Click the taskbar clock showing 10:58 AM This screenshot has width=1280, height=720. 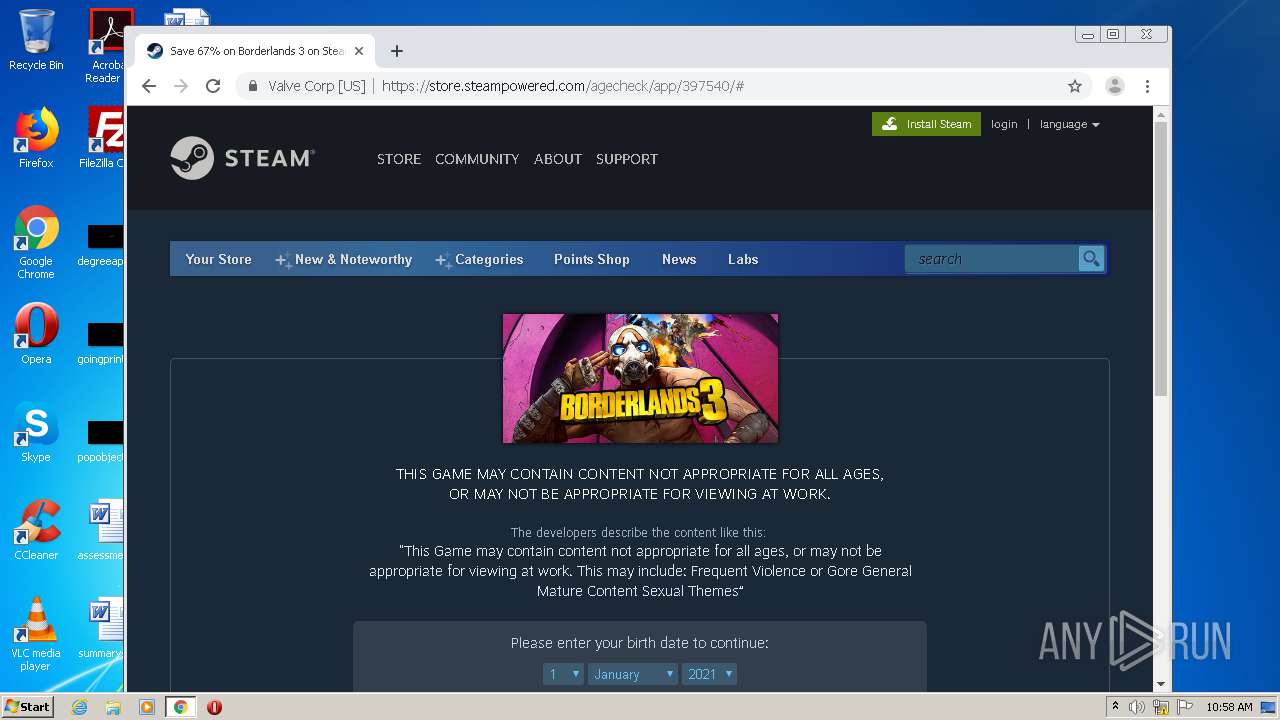tap(1229, 707)
